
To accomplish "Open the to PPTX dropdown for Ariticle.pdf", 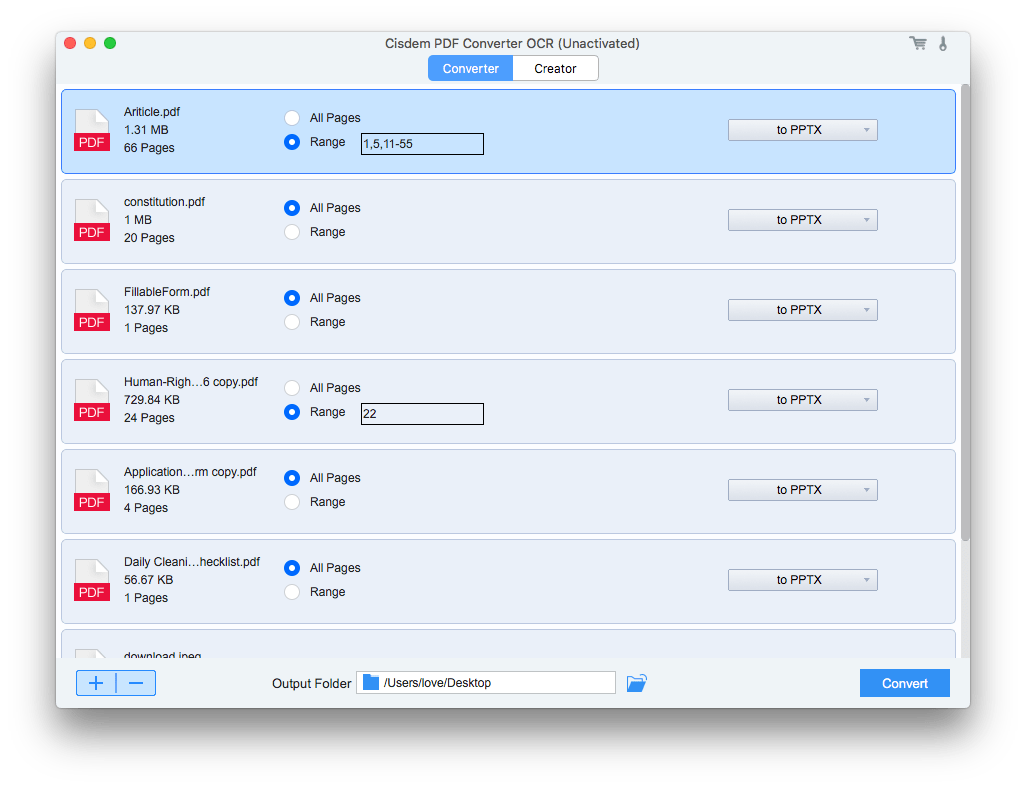I will (x=802, y=130).
